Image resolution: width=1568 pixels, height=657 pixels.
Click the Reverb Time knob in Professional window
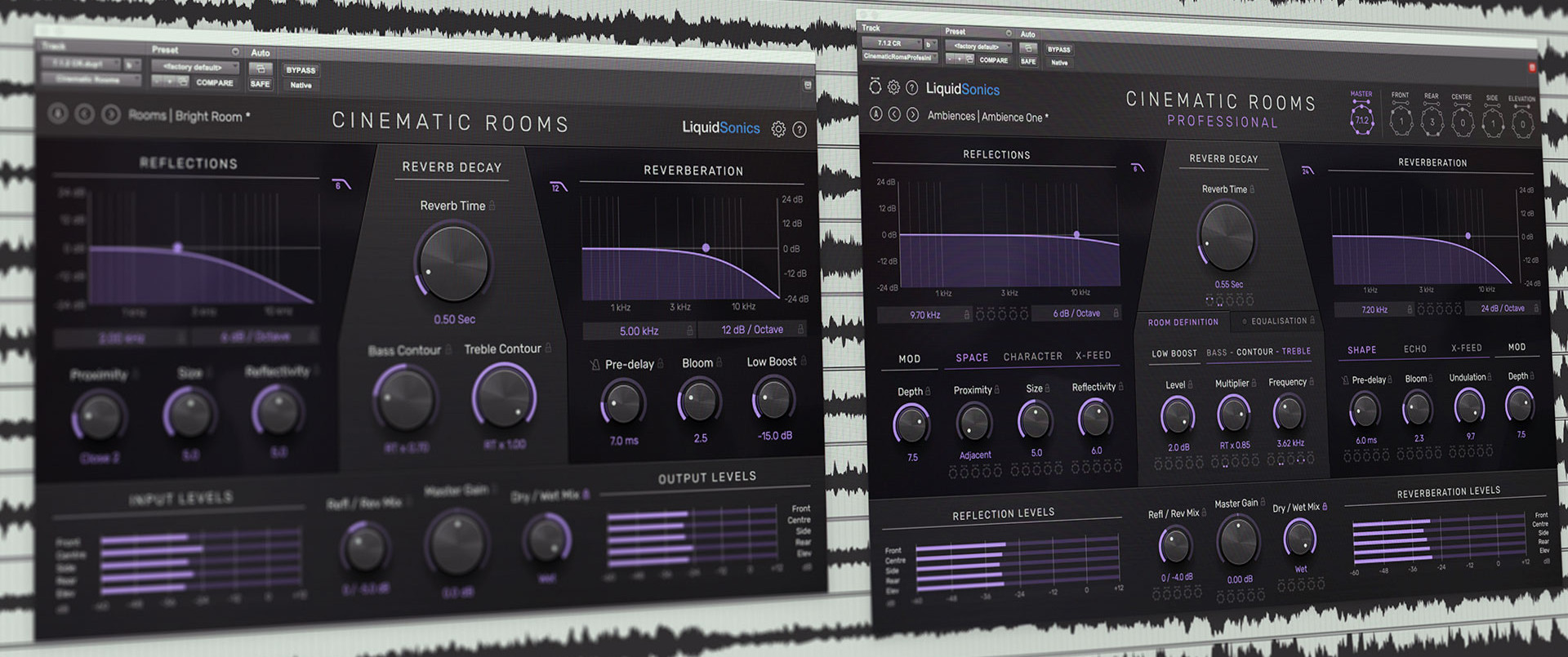click(1225, 237)
